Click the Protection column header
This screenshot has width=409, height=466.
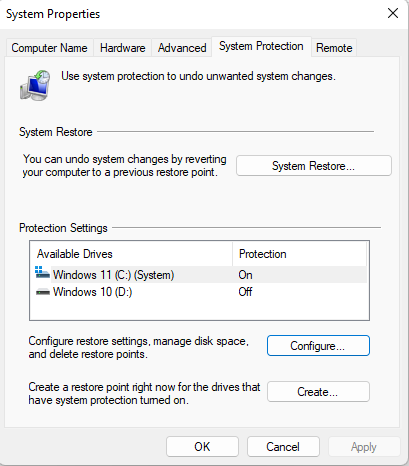click(x=299, y=254)
